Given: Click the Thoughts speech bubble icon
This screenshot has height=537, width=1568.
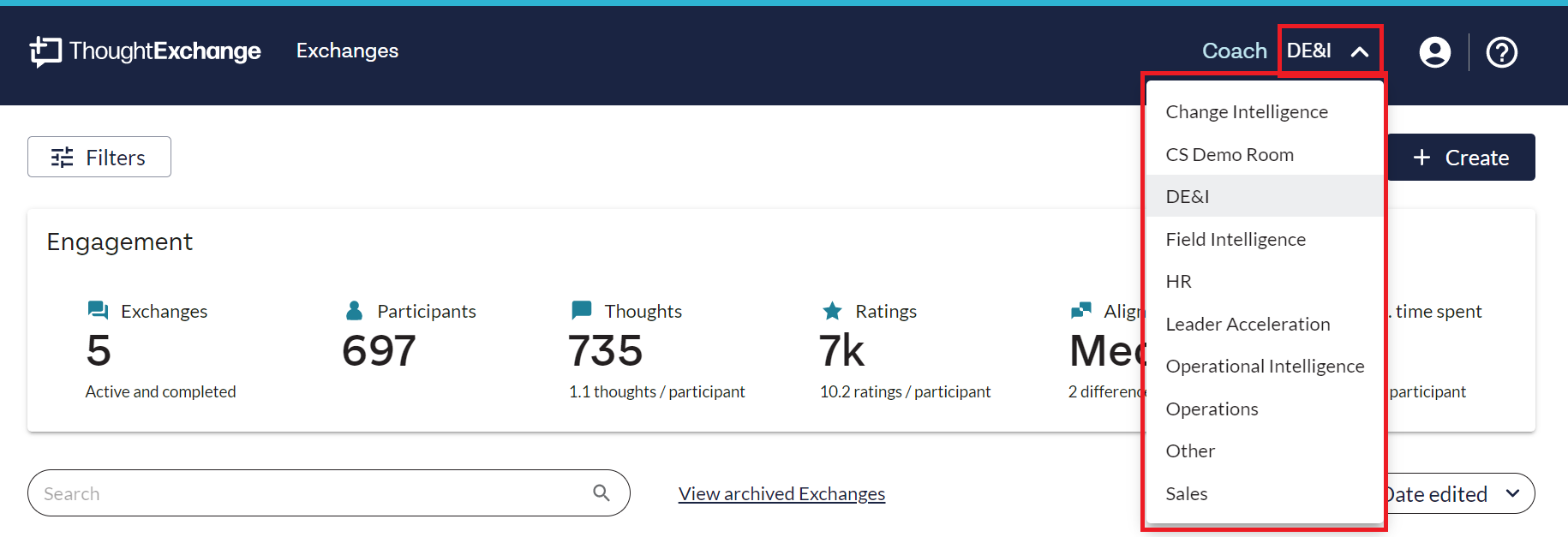Looking at the screenshot, I should point(582,310).
